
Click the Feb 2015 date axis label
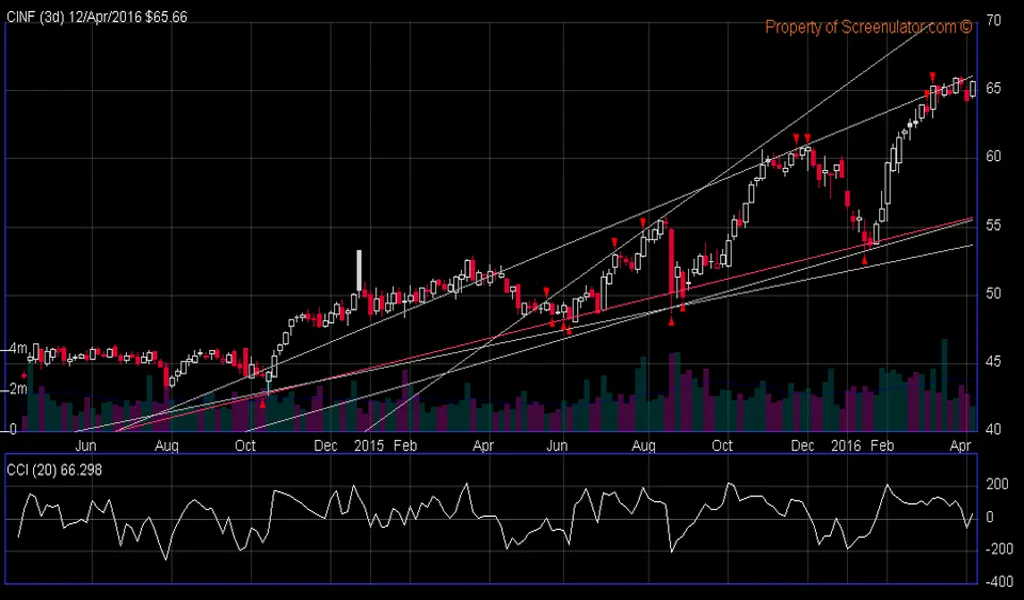405,446
